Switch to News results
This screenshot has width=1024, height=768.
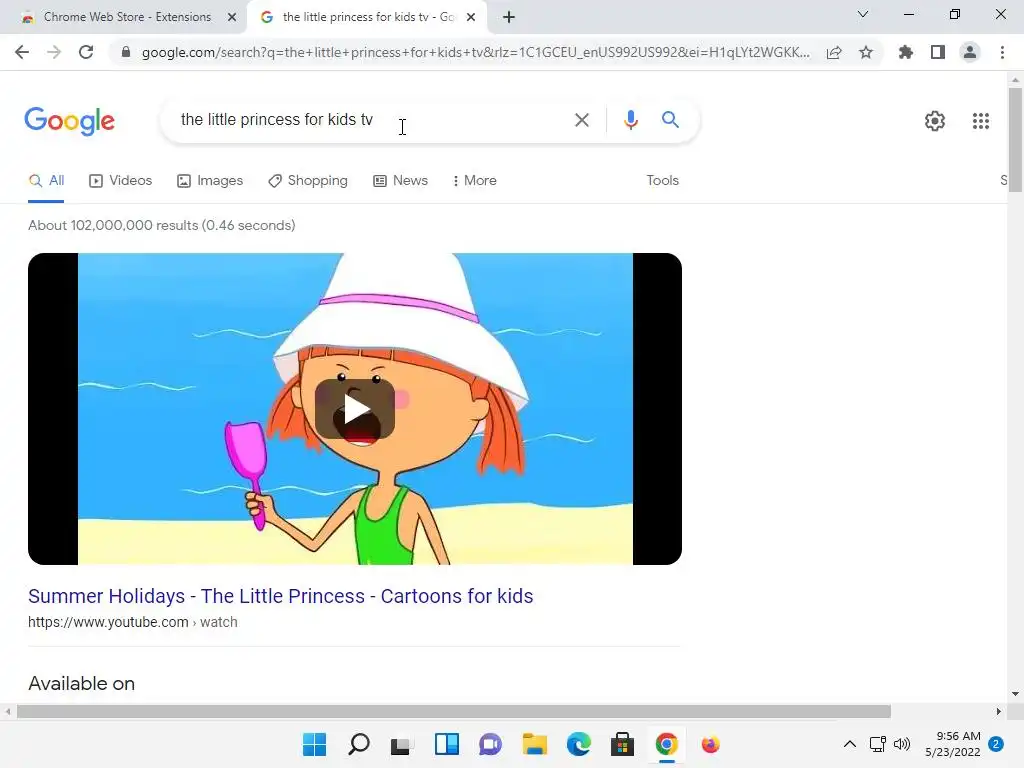(x=400, y=181)
